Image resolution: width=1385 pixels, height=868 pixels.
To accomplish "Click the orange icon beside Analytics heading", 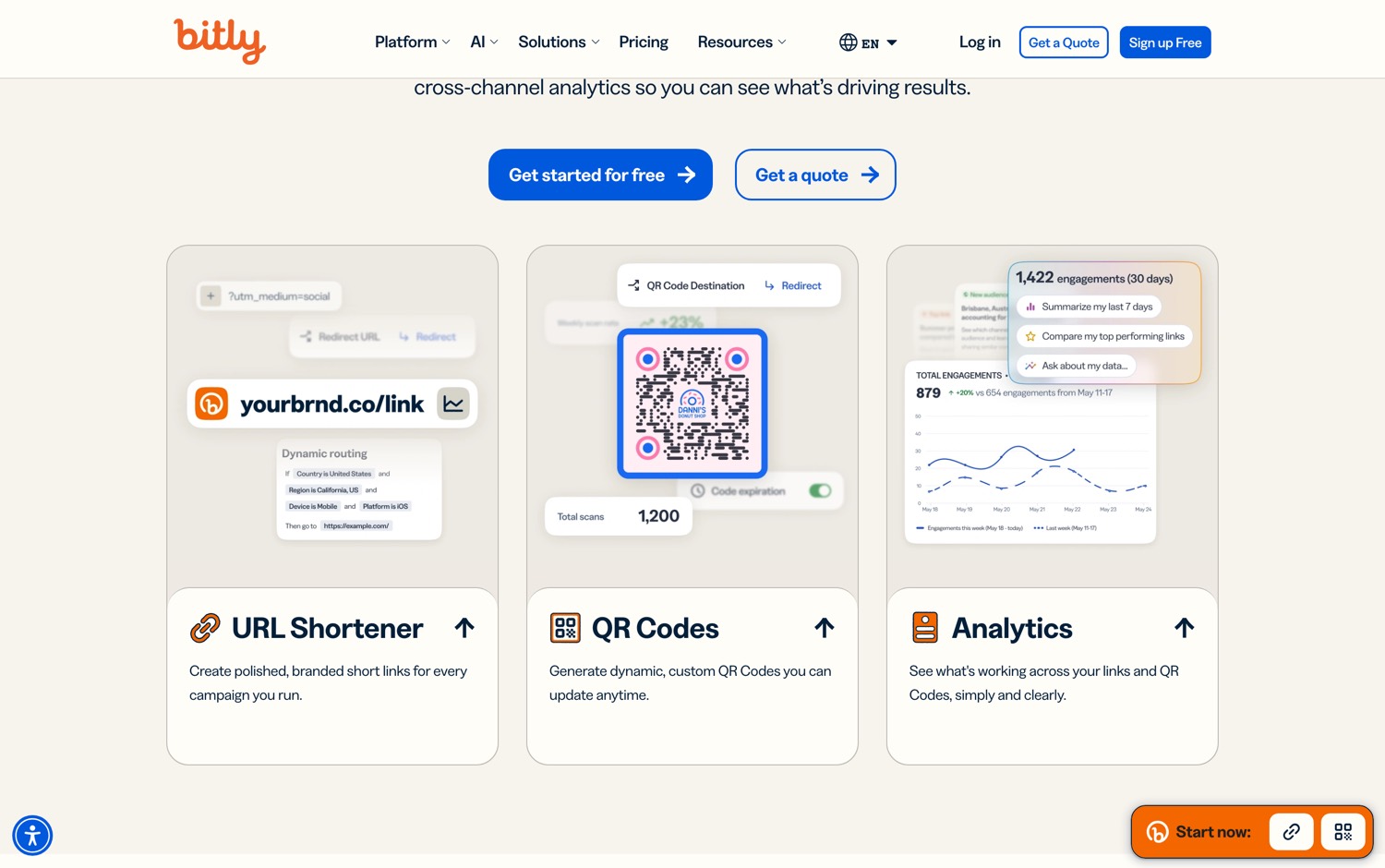I will 925,628.
